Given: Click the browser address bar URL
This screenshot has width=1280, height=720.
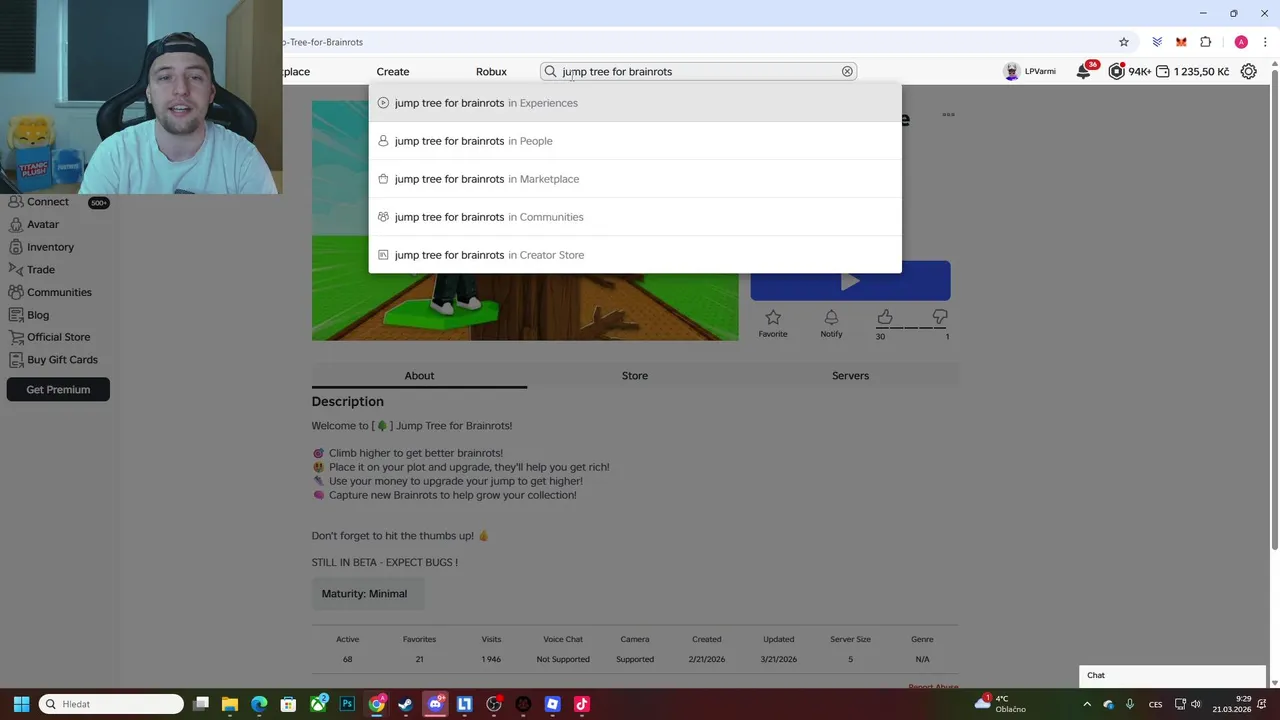Looking at the screenshot, I should pos(322,42).
